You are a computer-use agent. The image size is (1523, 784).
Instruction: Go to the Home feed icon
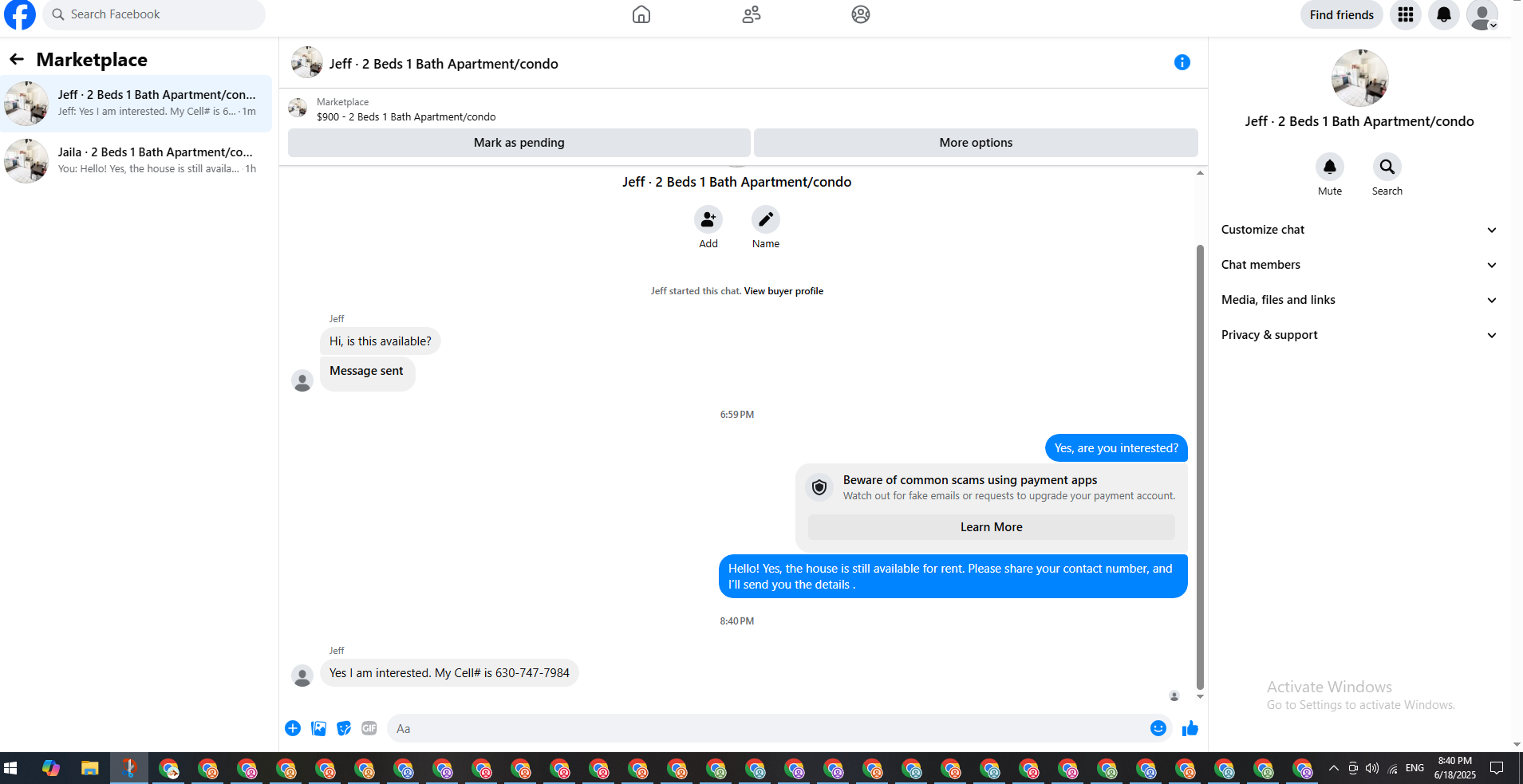641,14
